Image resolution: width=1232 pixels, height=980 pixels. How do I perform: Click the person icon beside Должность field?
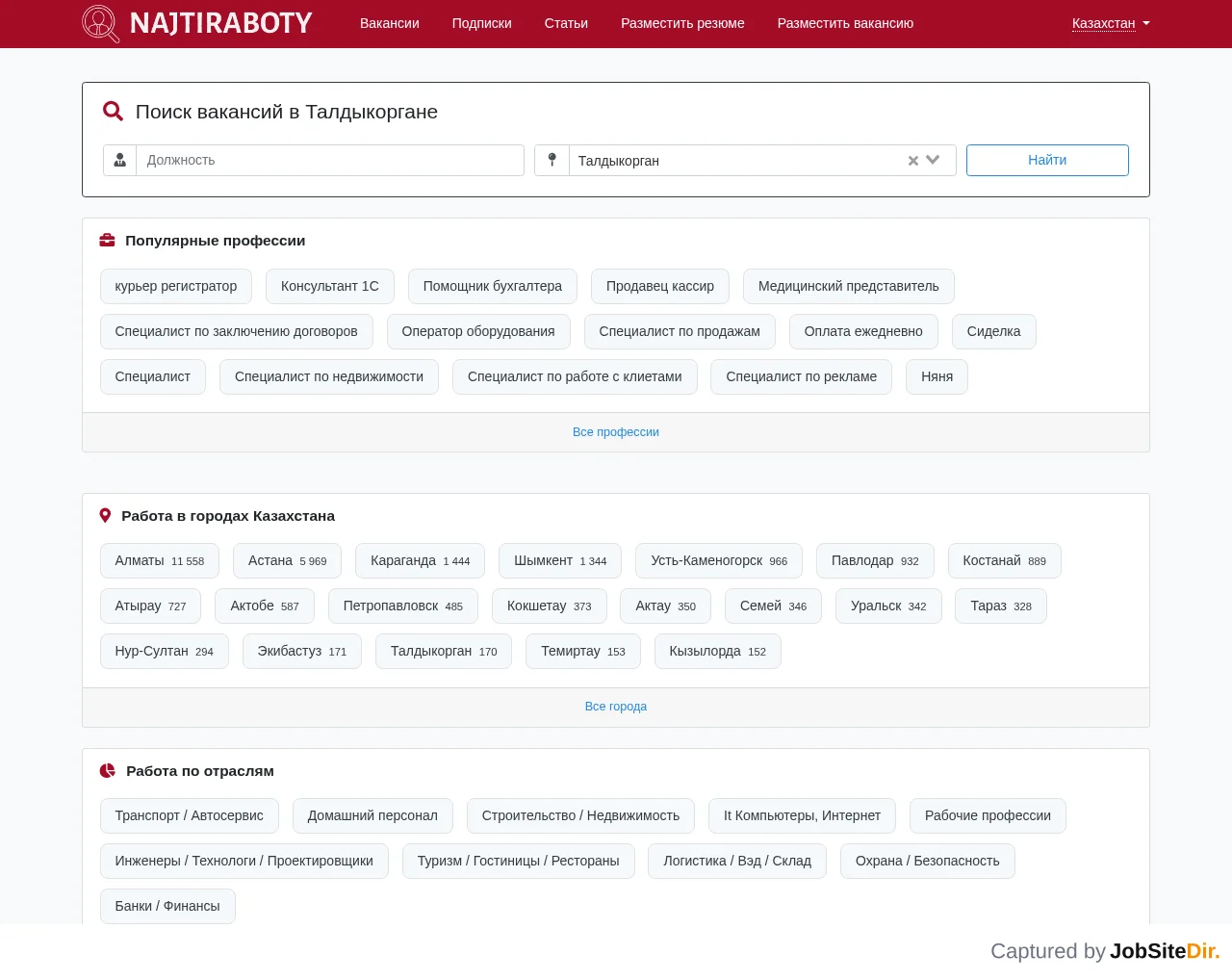point(120,161)
